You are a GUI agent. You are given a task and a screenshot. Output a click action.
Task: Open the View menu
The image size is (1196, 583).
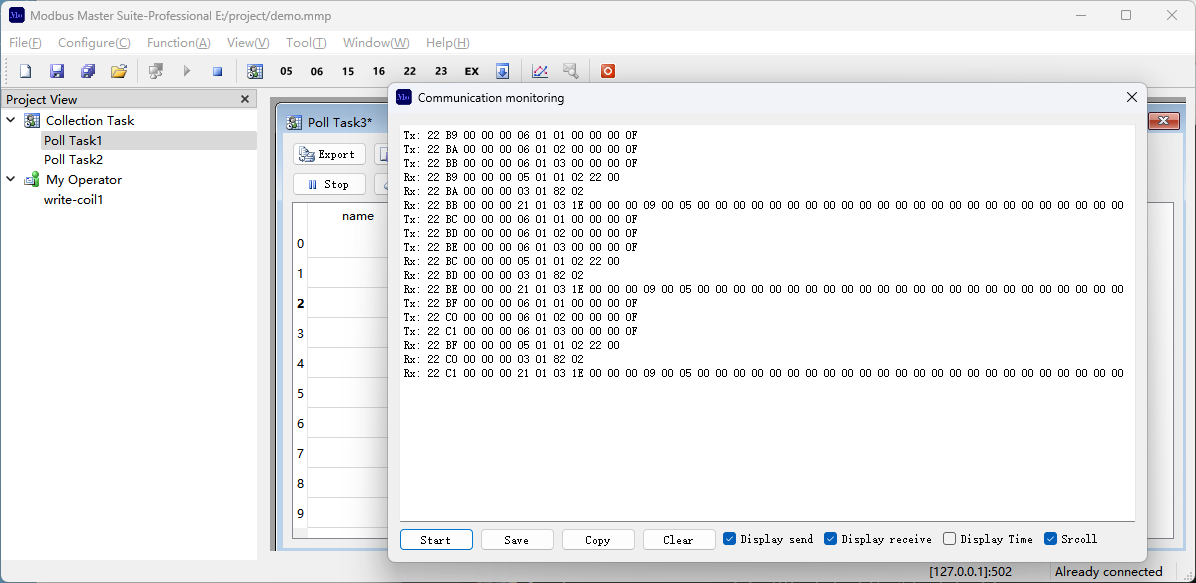click(x=248, y=43)
